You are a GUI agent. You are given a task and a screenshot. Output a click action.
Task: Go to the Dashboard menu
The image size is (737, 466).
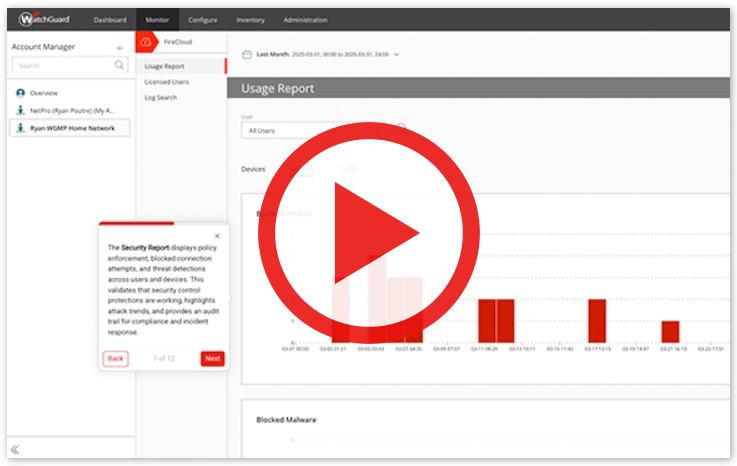point(110,20)
